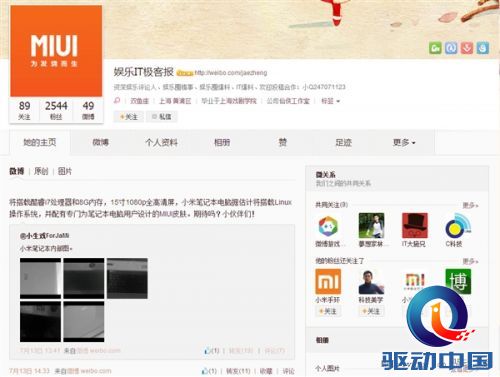Open the 科技美学 profile avatar
500x377 pixels.
pos(371,282)
